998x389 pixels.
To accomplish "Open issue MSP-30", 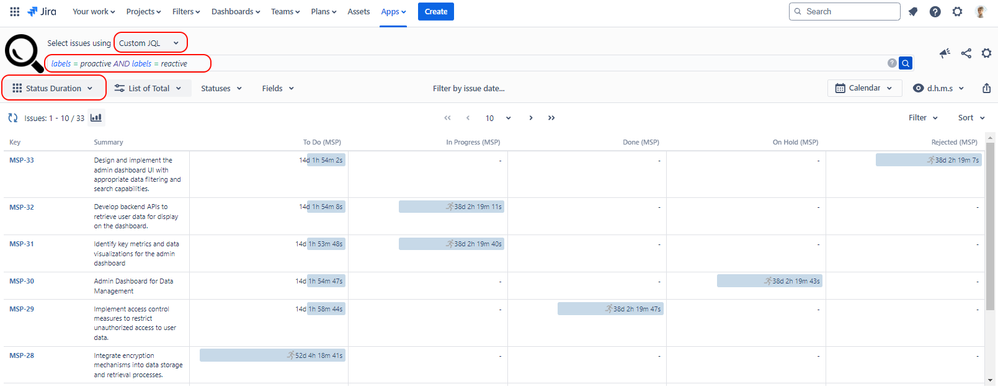I will (22, 281).
